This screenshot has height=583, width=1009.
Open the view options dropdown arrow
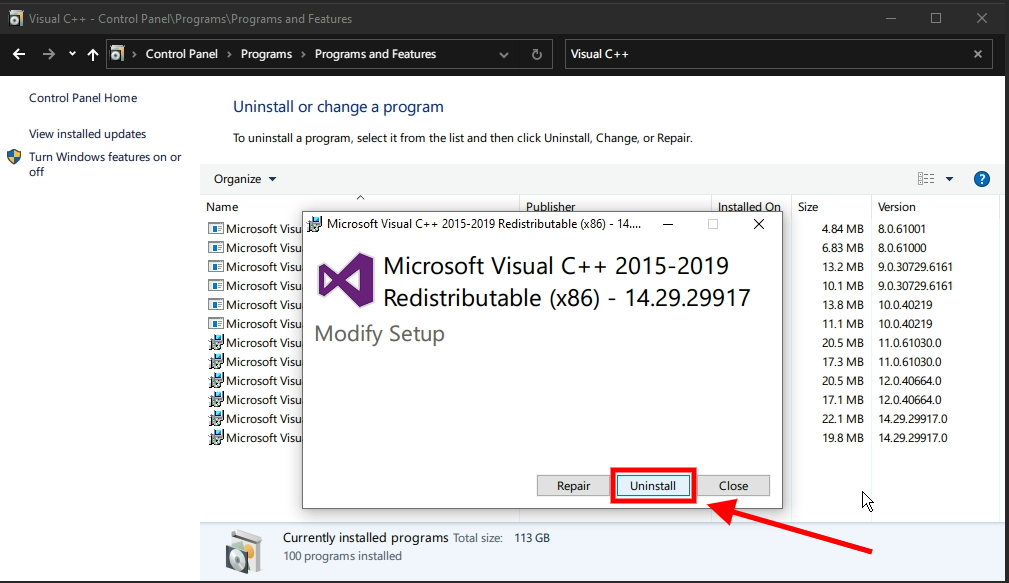[949, 179]
